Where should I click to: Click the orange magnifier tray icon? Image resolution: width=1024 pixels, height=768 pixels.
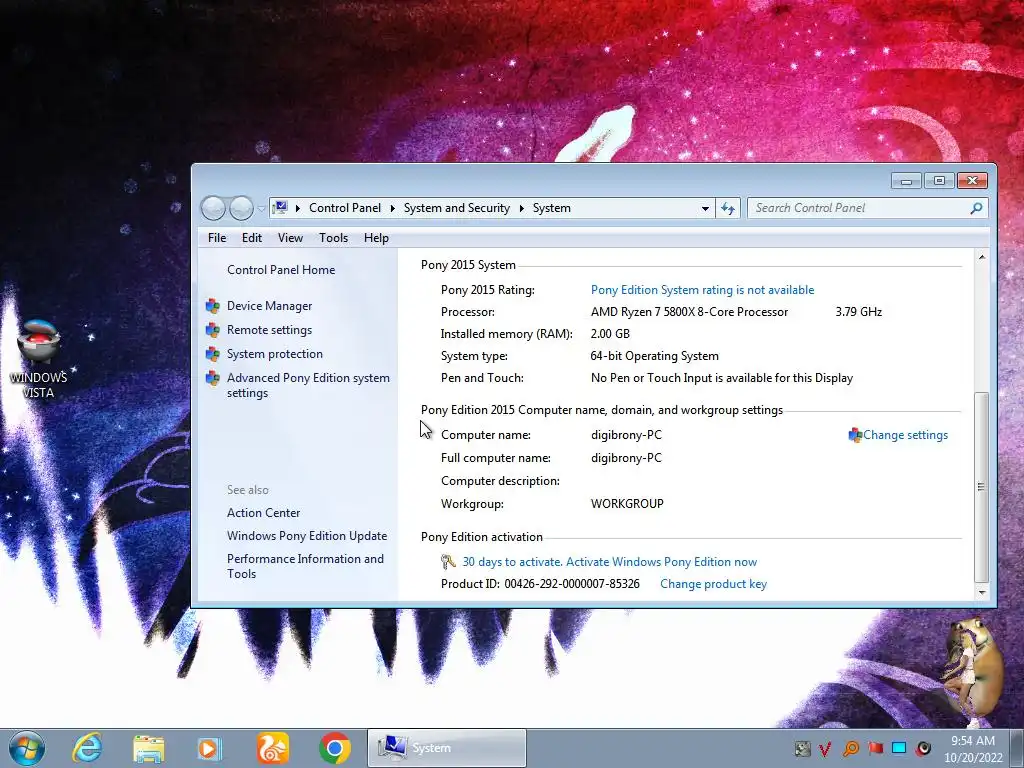pos(850,748)
